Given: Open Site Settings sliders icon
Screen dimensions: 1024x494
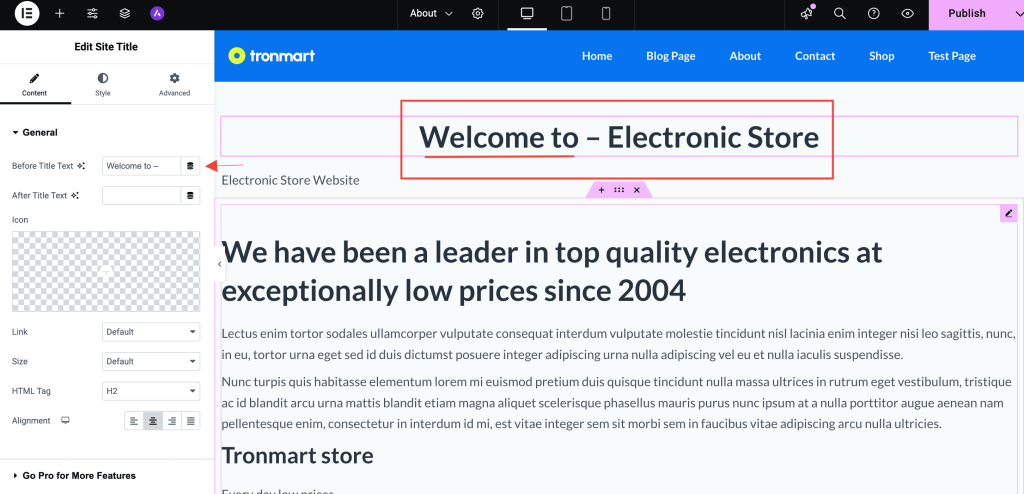Looking at the screenshot, I should tap(92, 14).
